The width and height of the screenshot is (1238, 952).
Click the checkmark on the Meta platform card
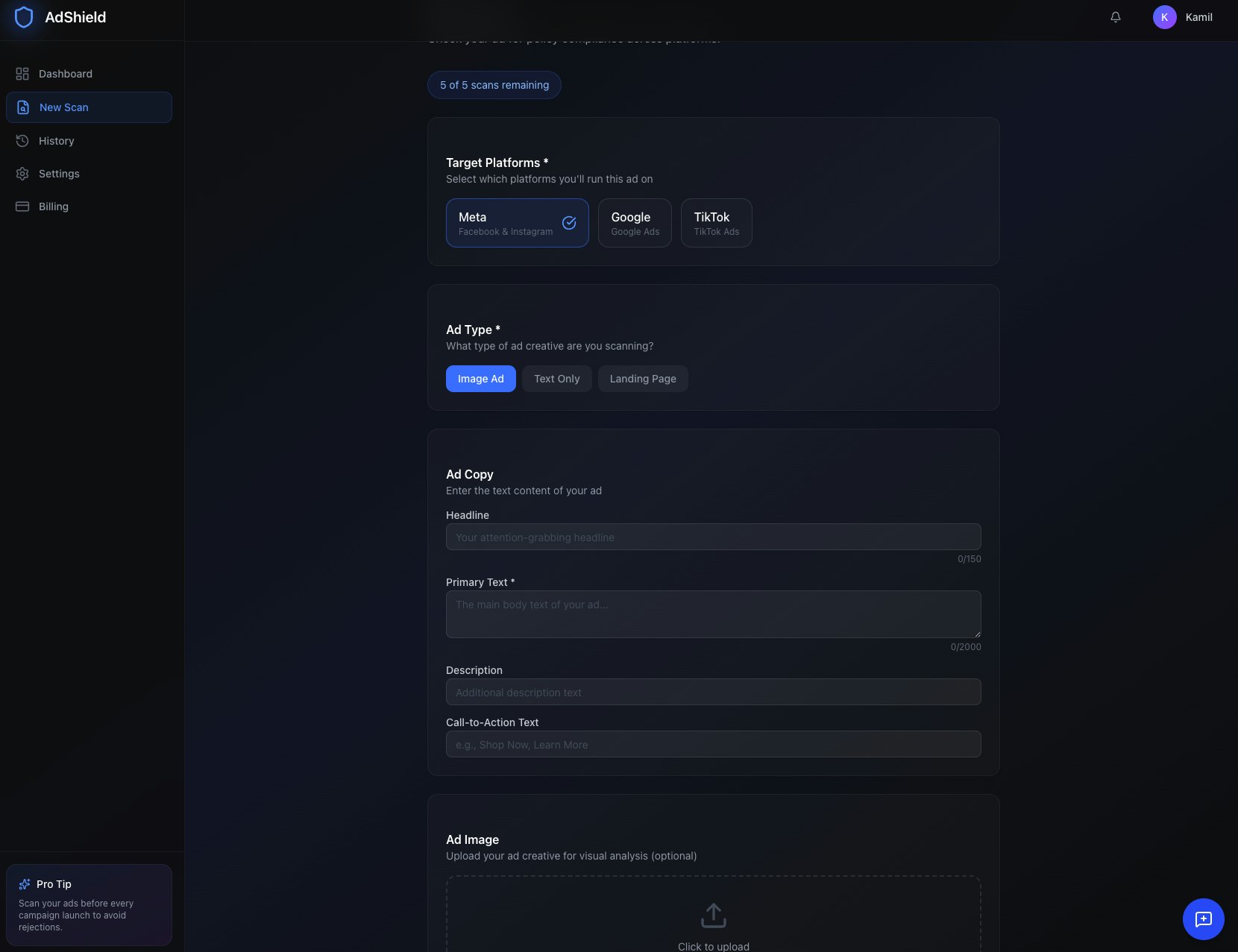point(569,223)
